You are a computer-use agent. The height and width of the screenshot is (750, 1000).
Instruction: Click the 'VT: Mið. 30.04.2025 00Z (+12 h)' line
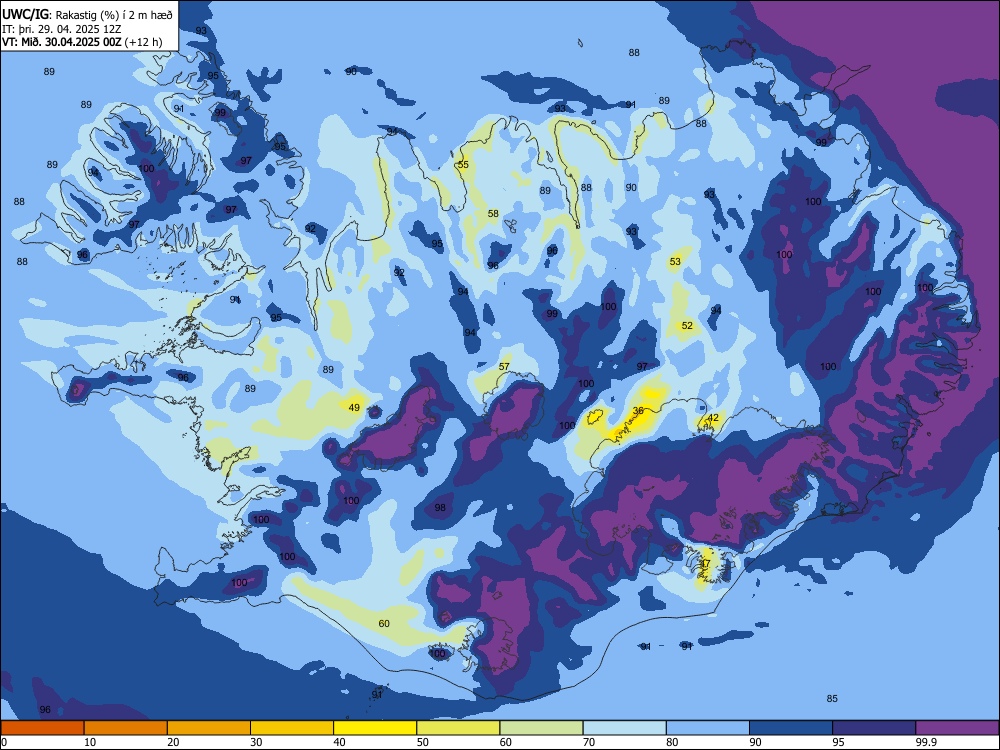click(x=82, y=42)
